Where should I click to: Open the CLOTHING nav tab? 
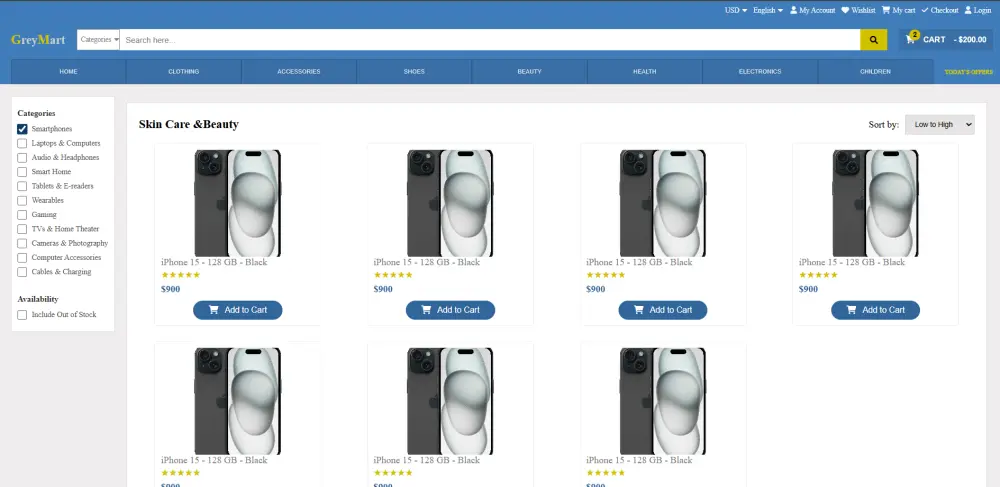pos(184,71)
